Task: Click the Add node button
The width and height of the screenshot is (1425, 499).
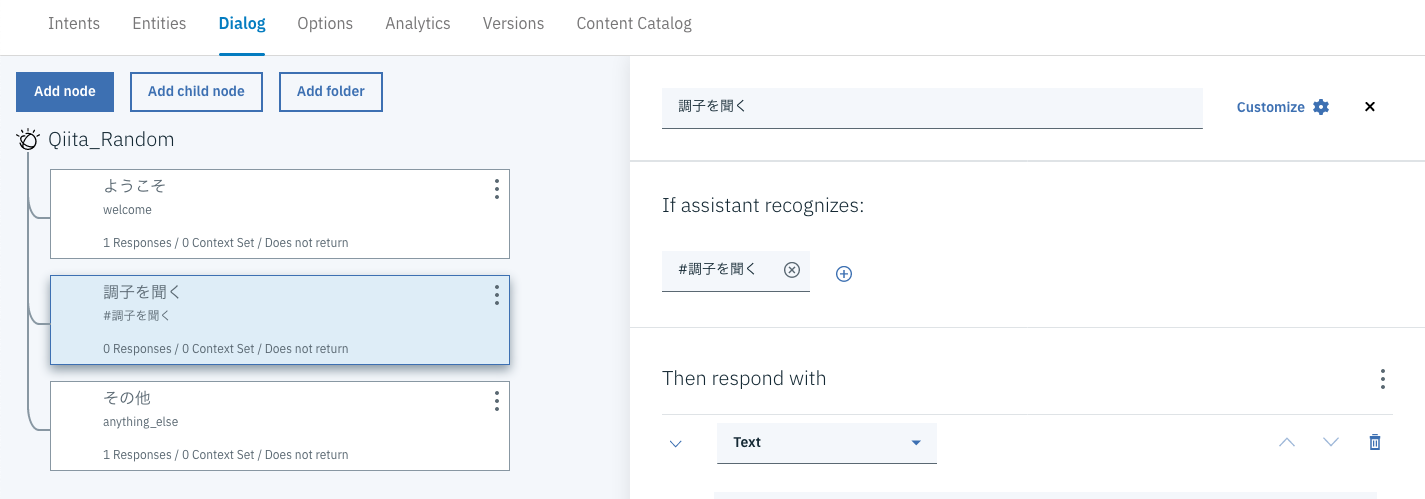Action: tap(65, 92)
